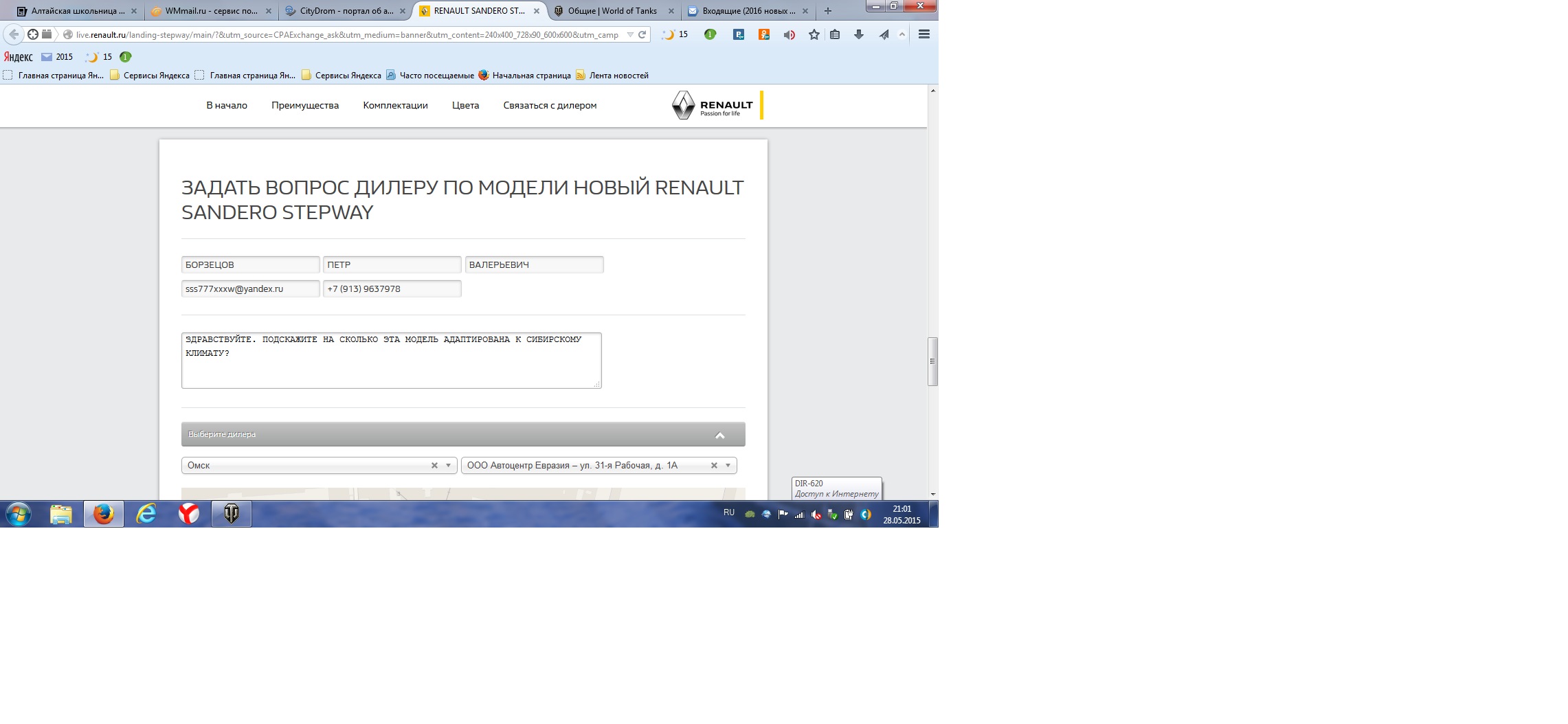1568x724 pixels.
Task: Click the scrollbar down arrow
Action: point(932,495)
